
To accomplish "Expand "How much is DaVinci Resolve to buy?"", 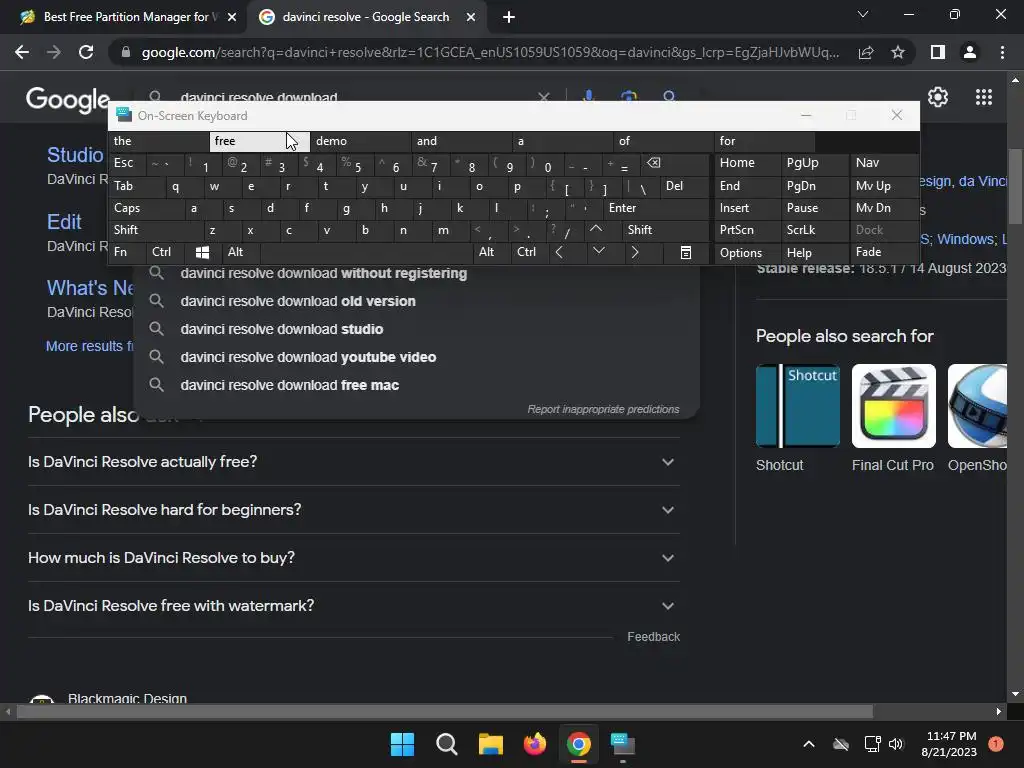I will [x=353, y=558].
